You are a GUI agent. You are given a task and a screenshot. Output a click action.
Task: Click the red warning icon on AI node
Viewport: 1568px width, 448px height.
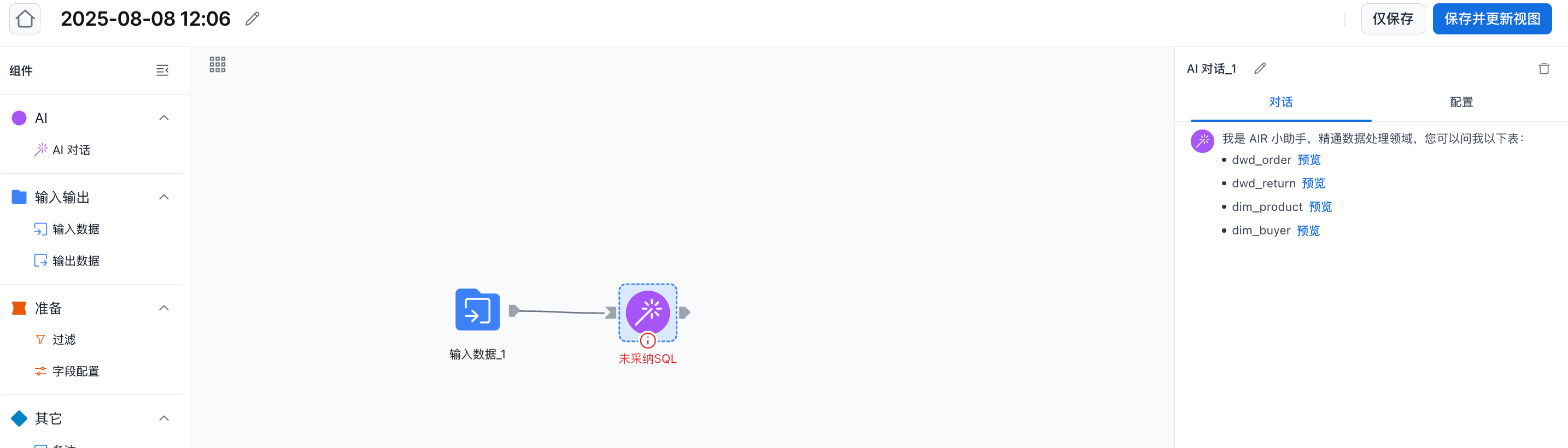tap(648, 341)
